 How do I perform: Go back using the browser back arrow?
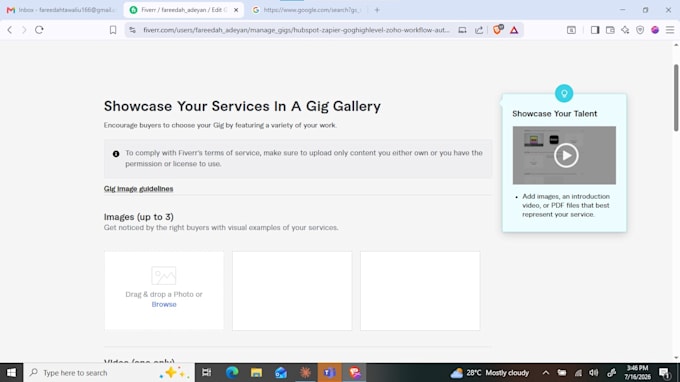point(10,30)
